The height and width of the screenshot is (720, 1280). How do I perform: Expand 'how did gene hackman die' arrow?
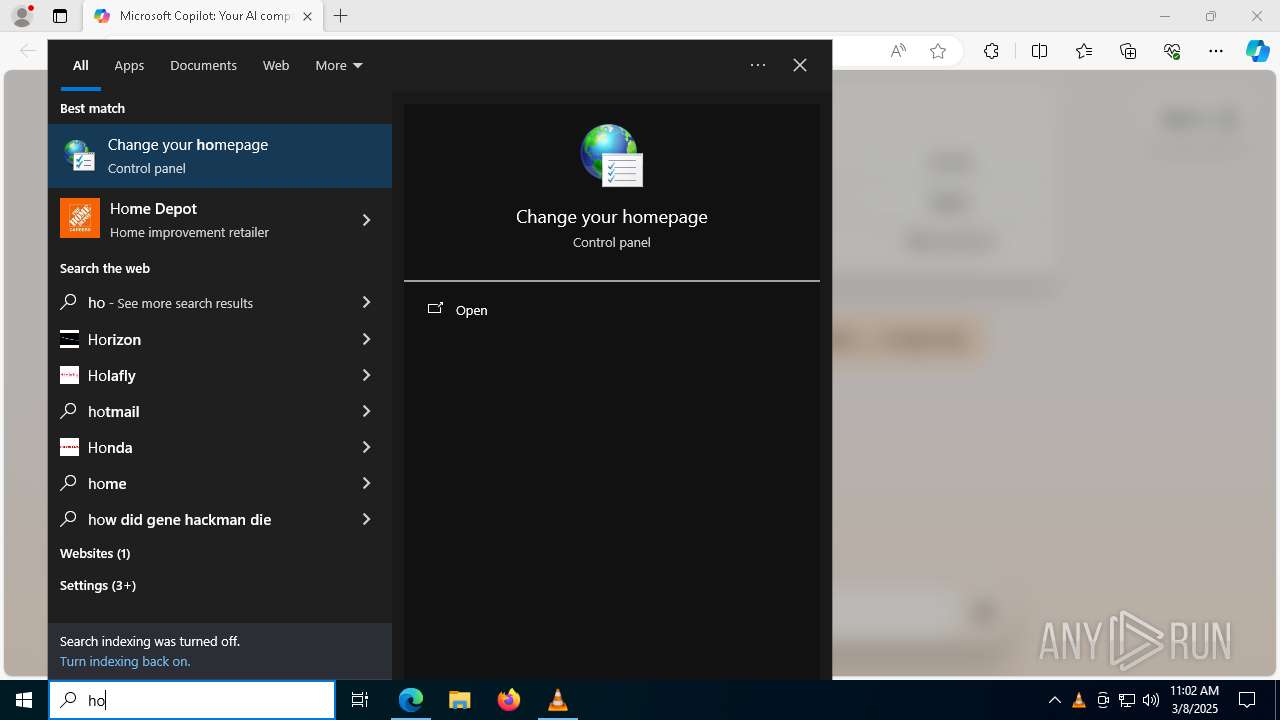[x=366, y=519]
